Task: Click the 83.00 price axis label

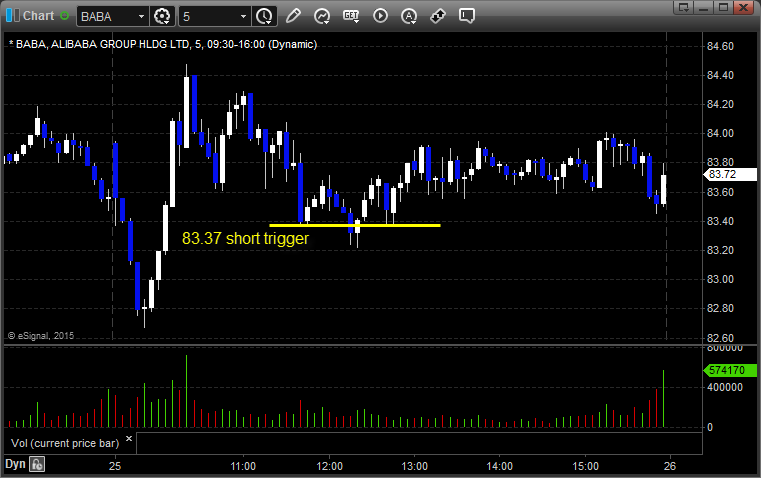Action: [720, 280]
